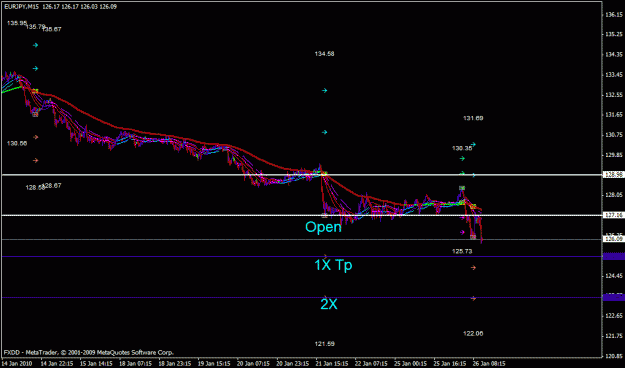Click the orange arrow on the 2X purple line at the right
Image resolution: width=625 pixels, height=368 pixels.
tap(473, 298)
